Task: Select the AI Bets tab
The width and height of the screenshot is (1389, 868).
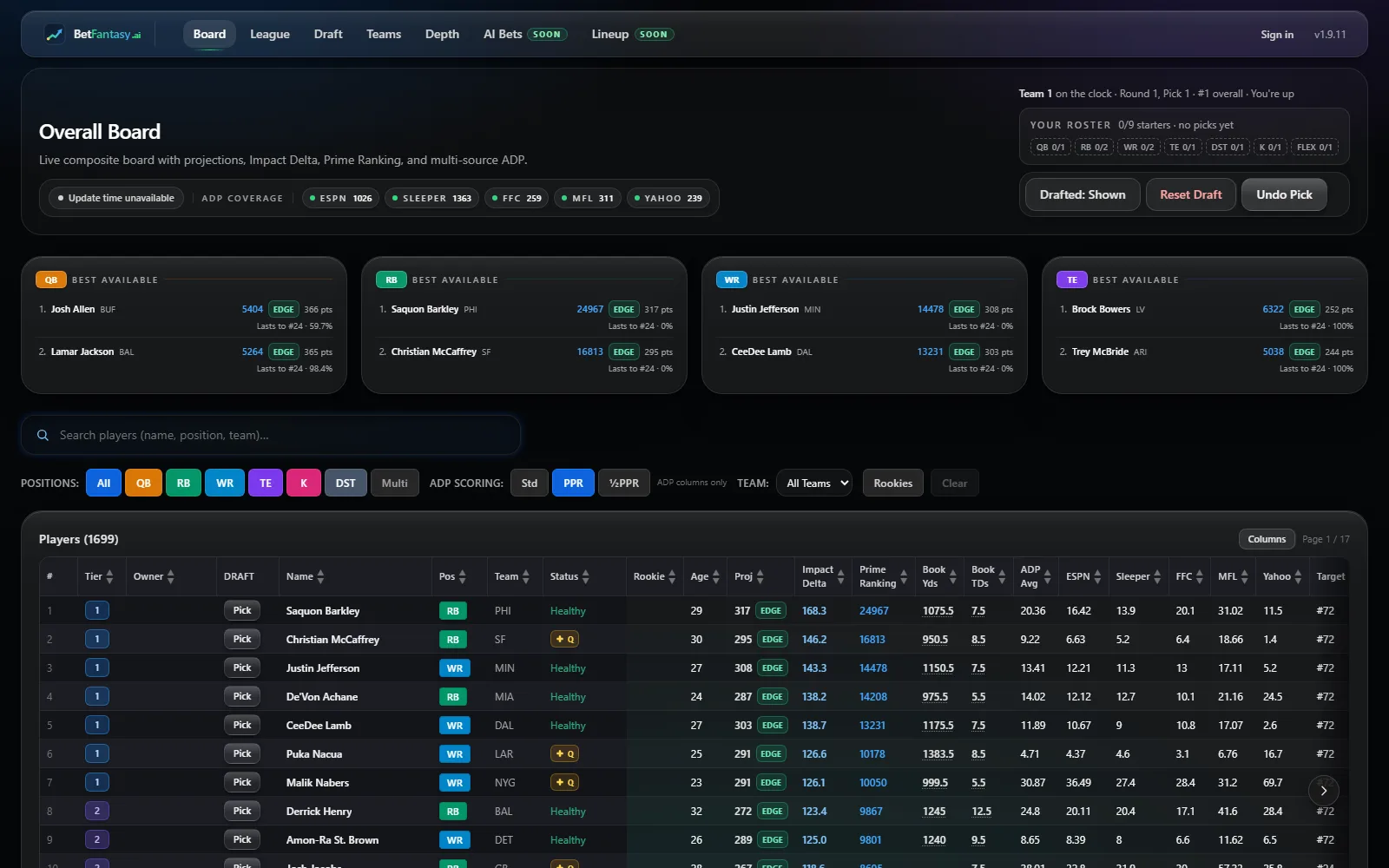Action: point(524,35)
